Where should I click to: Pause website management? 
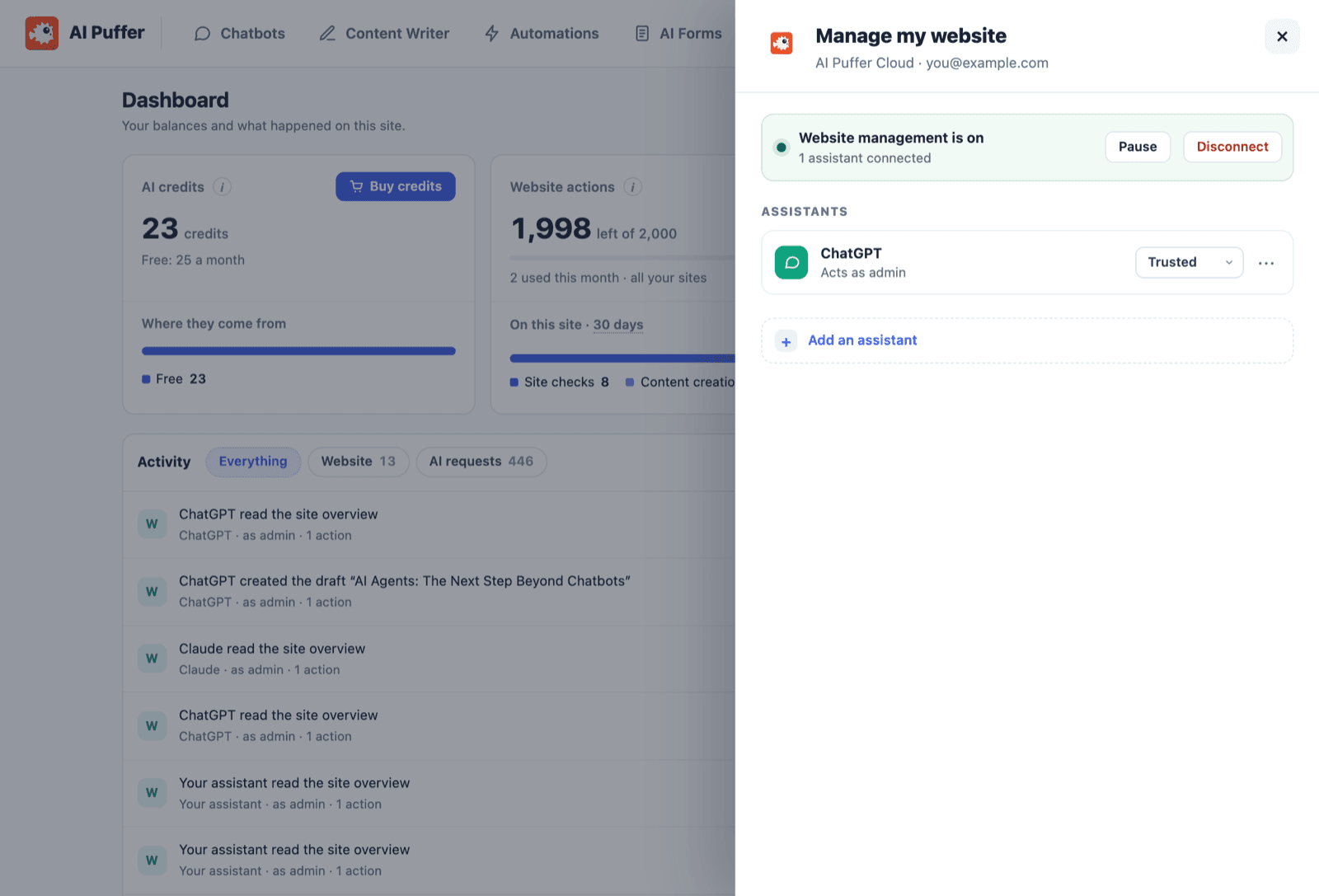pyautogui.click(x=1138, y=147)
